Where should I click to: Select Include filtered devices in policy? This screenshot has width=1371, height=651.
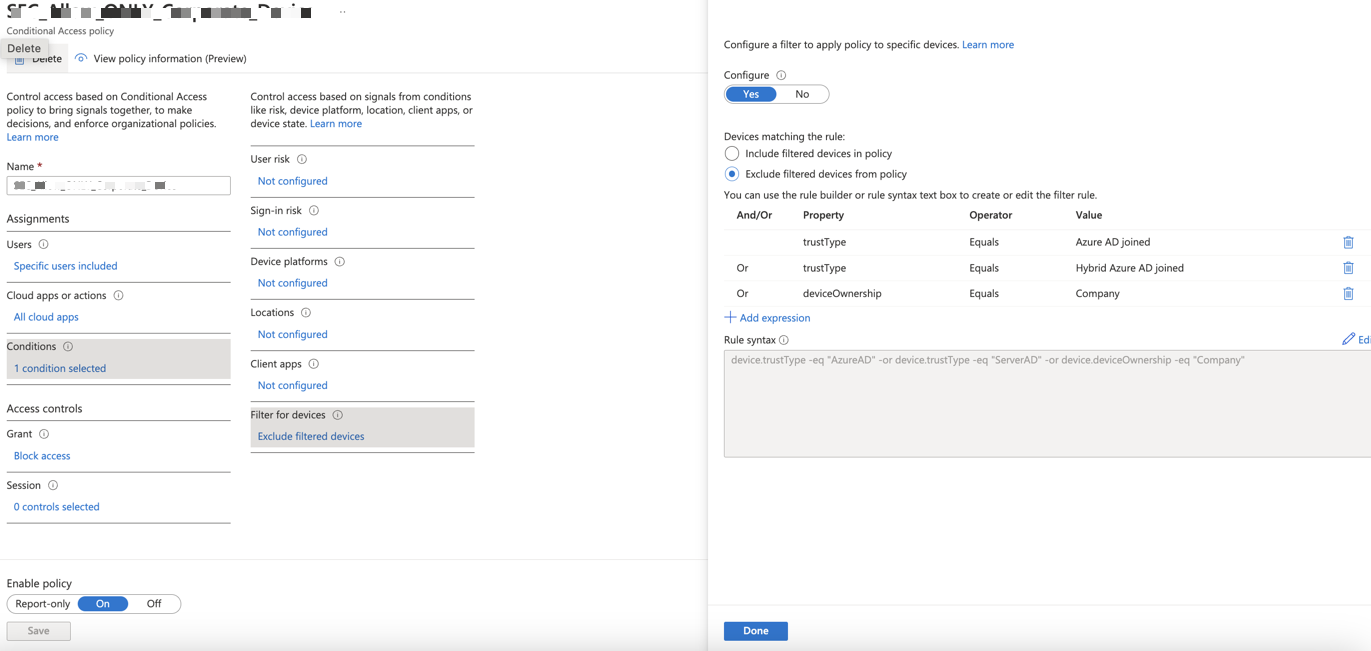732,154
